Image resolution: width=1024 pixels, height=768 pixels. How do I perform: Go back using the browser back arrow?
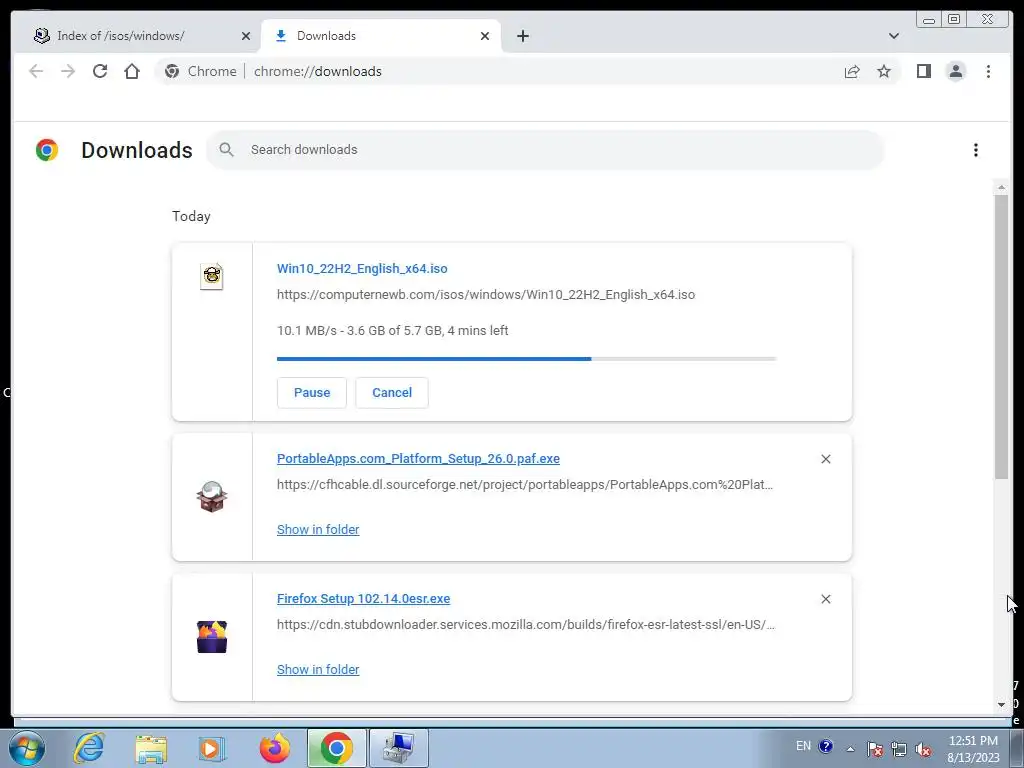pos(36,71)
